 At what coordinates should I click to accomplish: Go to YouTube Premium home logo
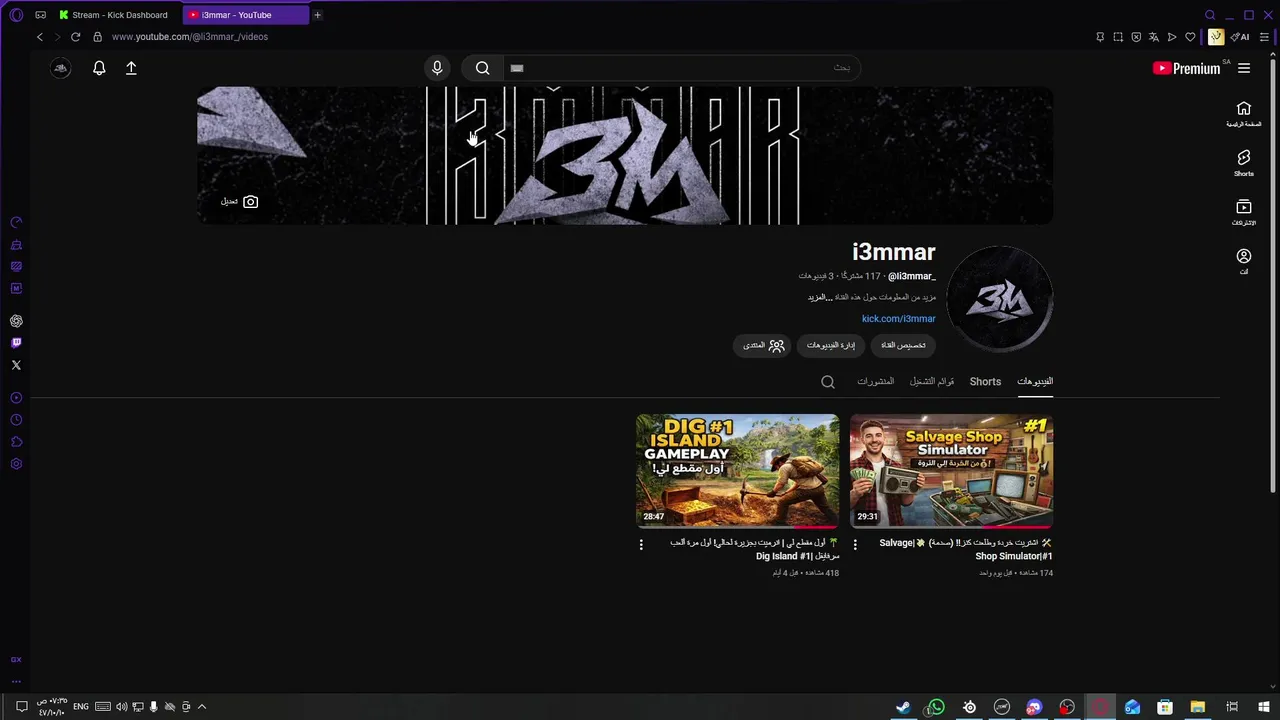[x=1186, y=68]
